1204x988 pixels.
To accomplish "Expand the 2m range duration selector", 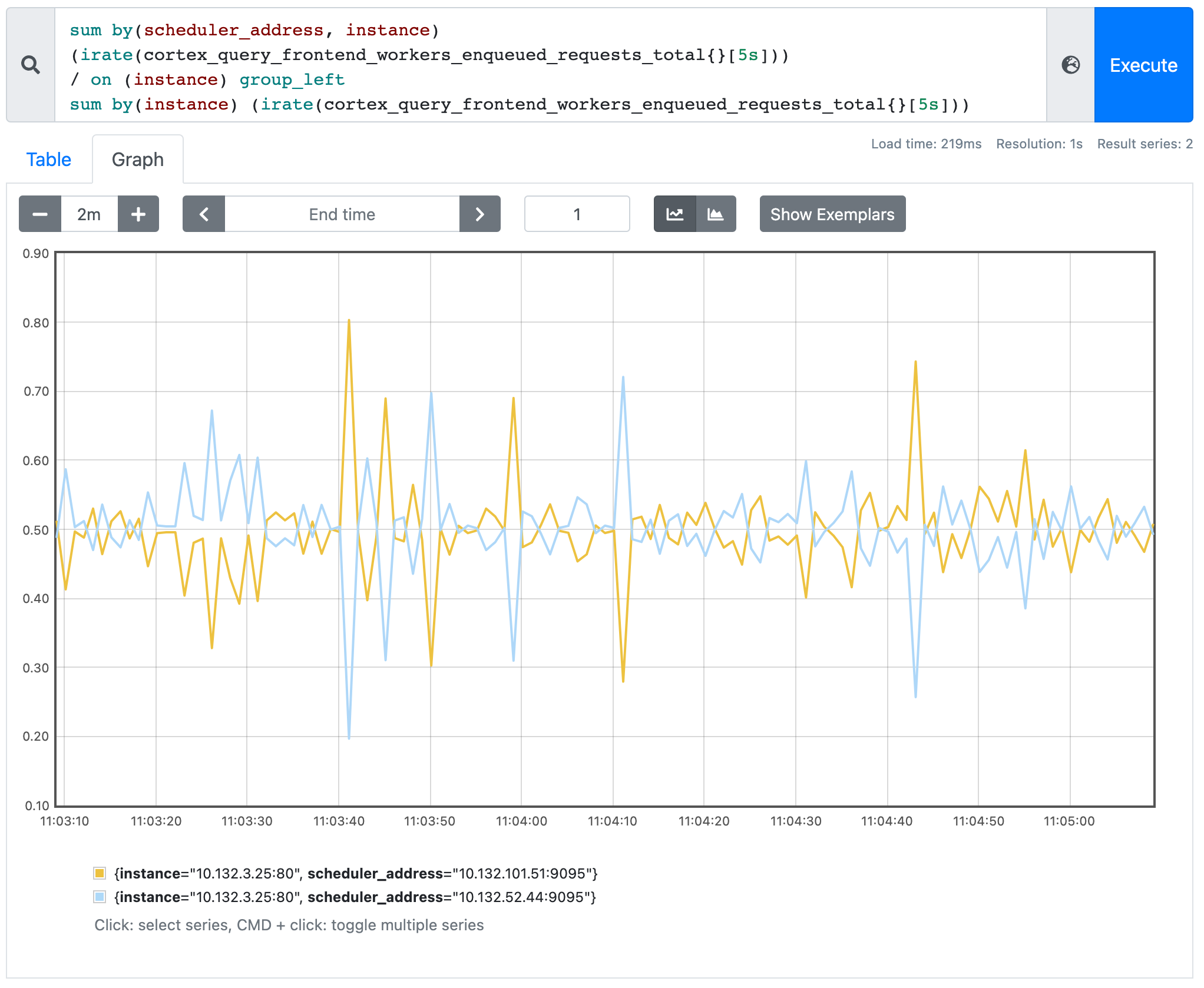I will click(88, 214).
